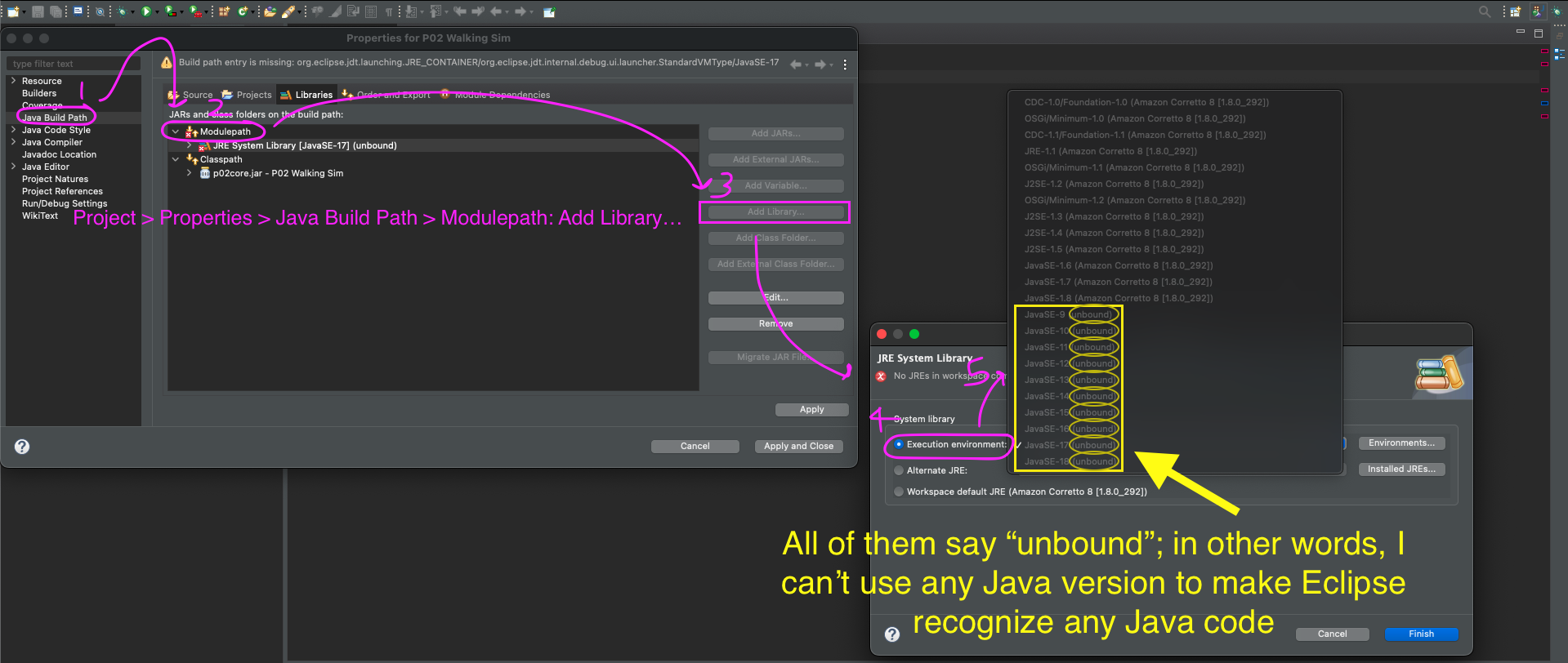The height and width of the screenshot is (663, 1568).
Task: Click the Open Perspective icon
Action: (x=1516, y=11)
